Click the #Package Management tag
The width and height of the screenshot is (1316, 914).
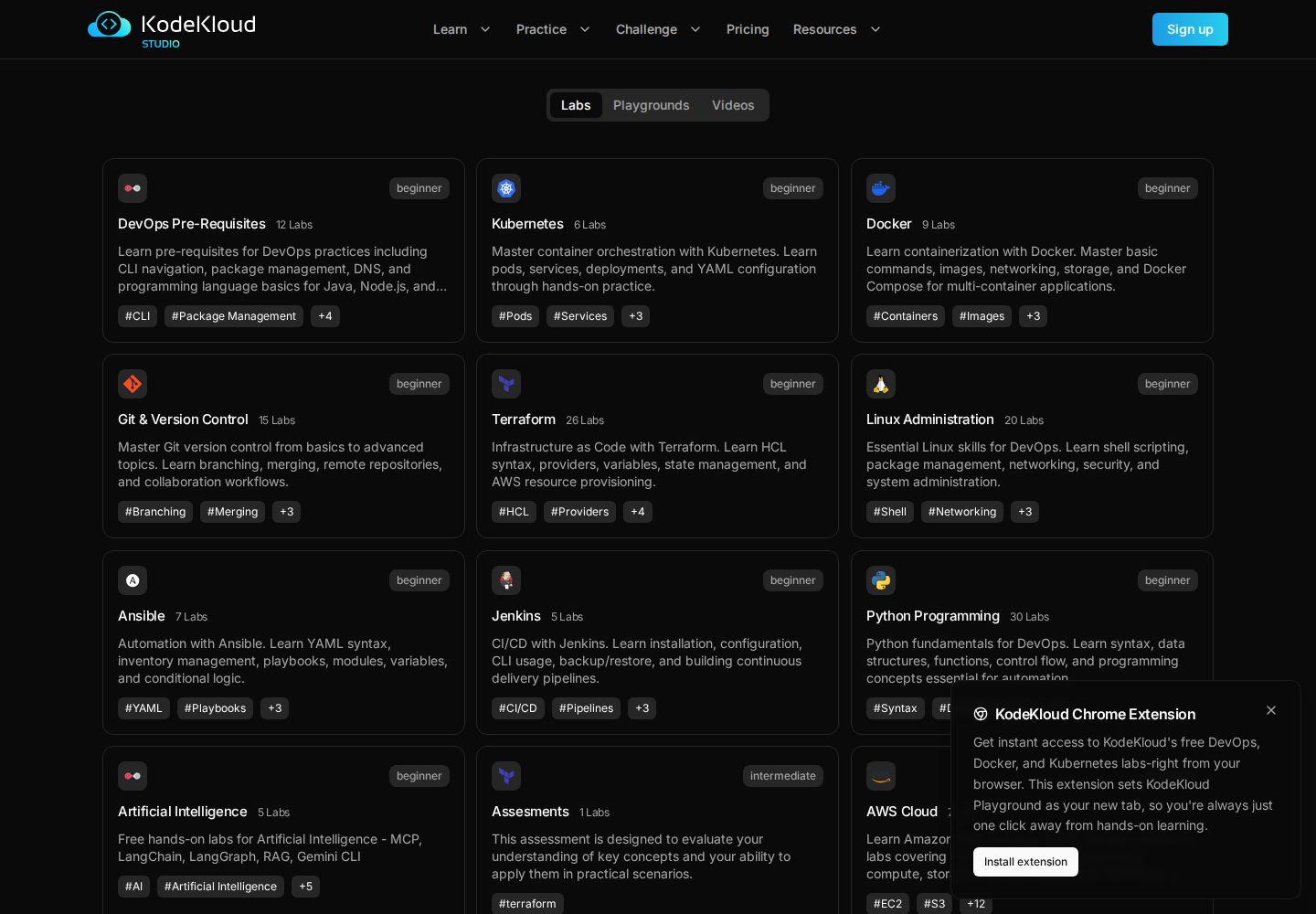click(234, 316)
